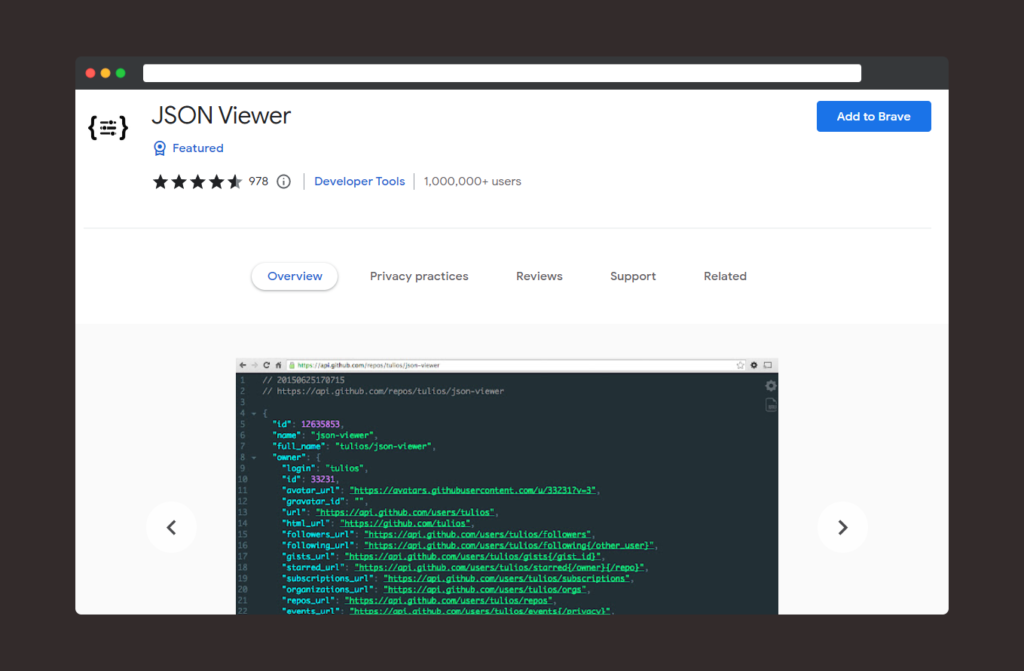Click the green maximize window dot
Screen dimensions: 1024x671
(121, 73)
